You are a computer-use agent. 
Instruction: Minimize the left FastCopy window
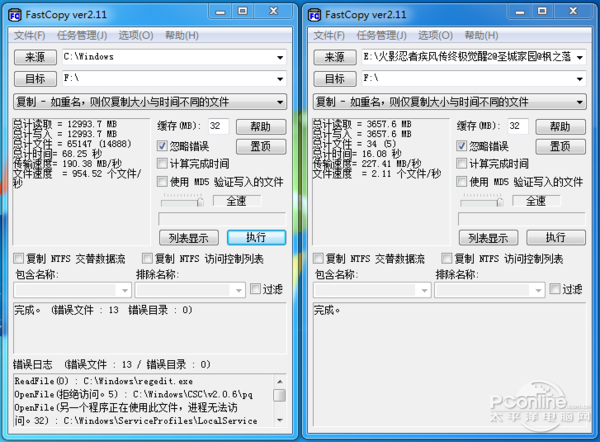click(220, 11)
